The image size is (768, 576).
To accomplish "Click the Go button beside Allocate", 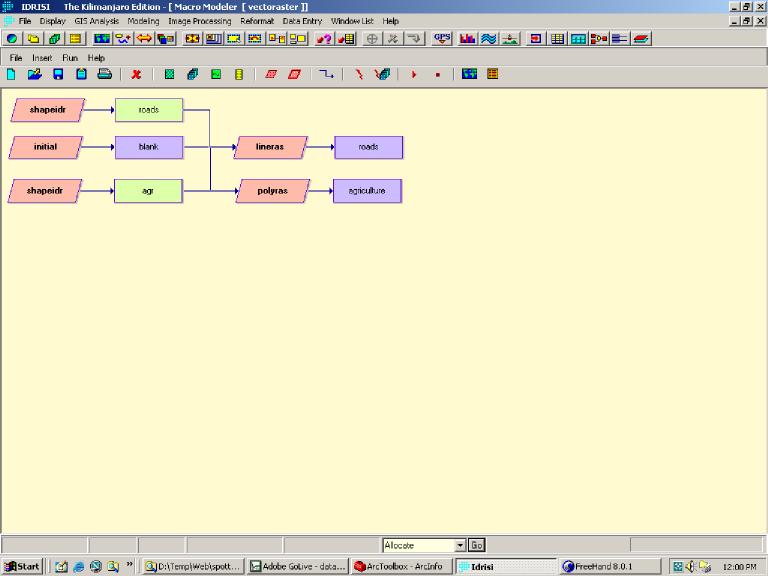I will (477, 545).
